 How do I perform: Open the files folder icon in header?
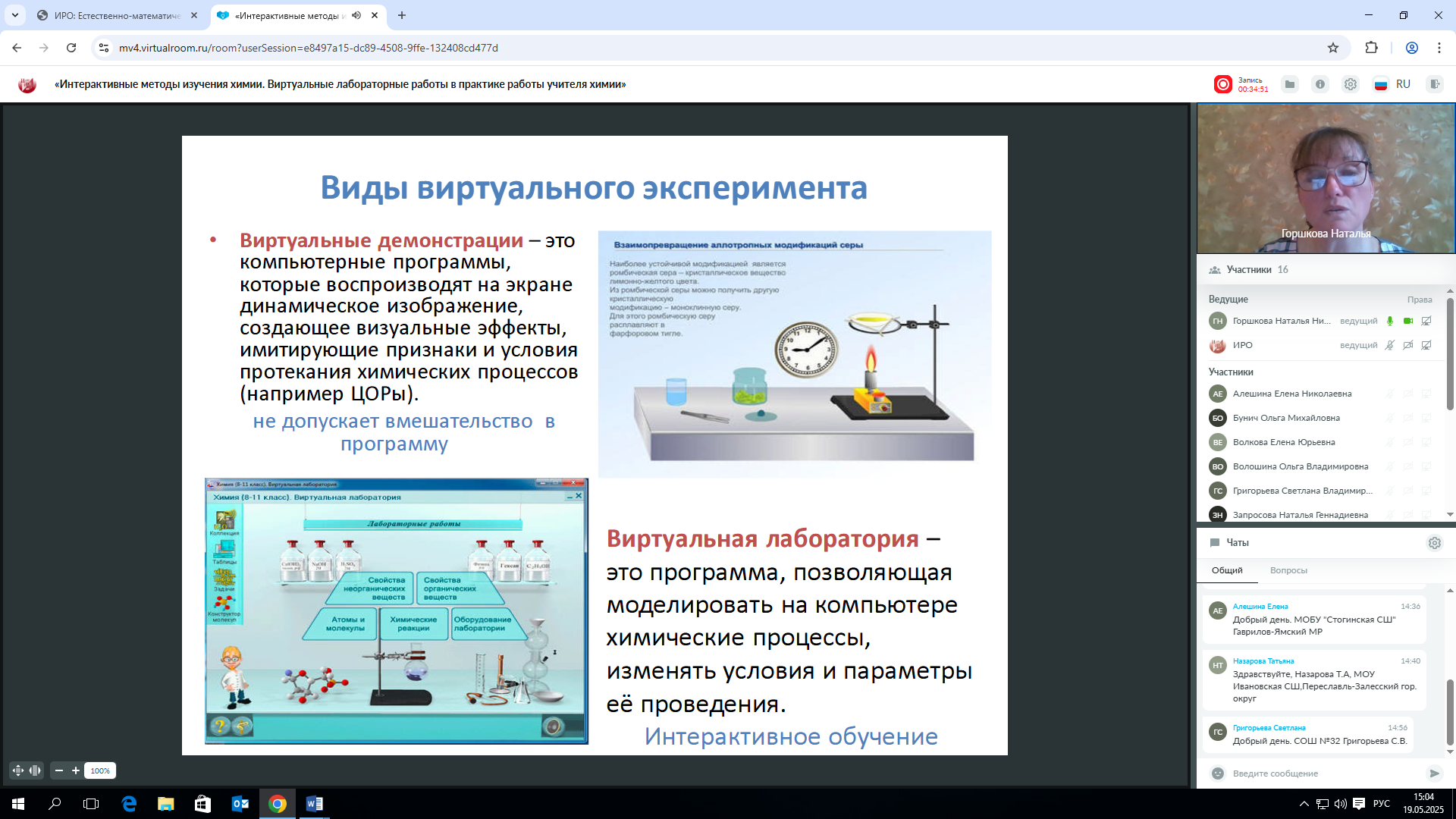(1290, 84)
